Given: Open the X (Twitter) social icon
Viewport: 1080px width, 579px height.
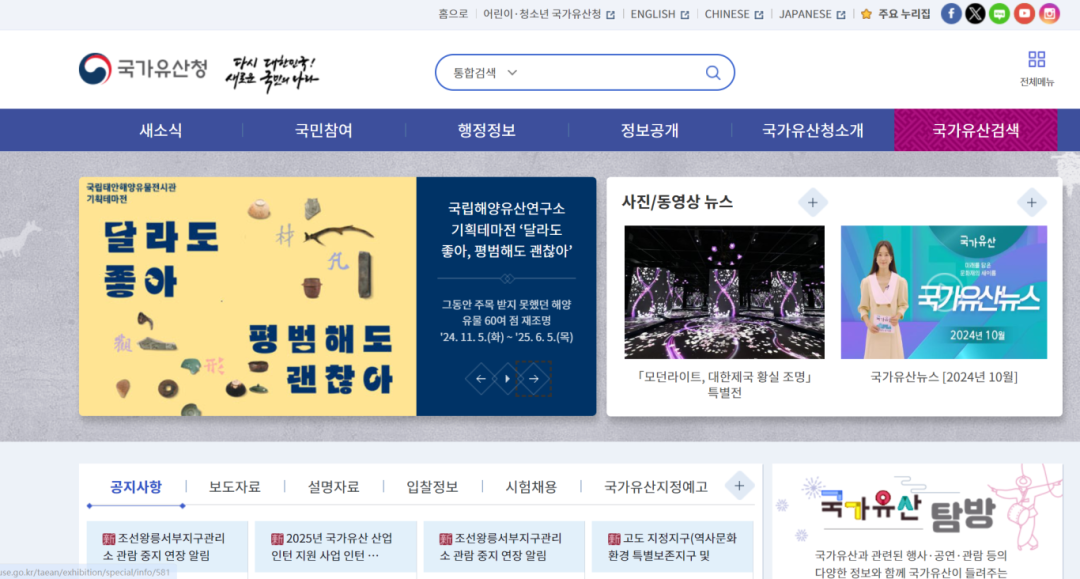Looking at the screenshot, I should pyautogui.click(x=975, y=14).
